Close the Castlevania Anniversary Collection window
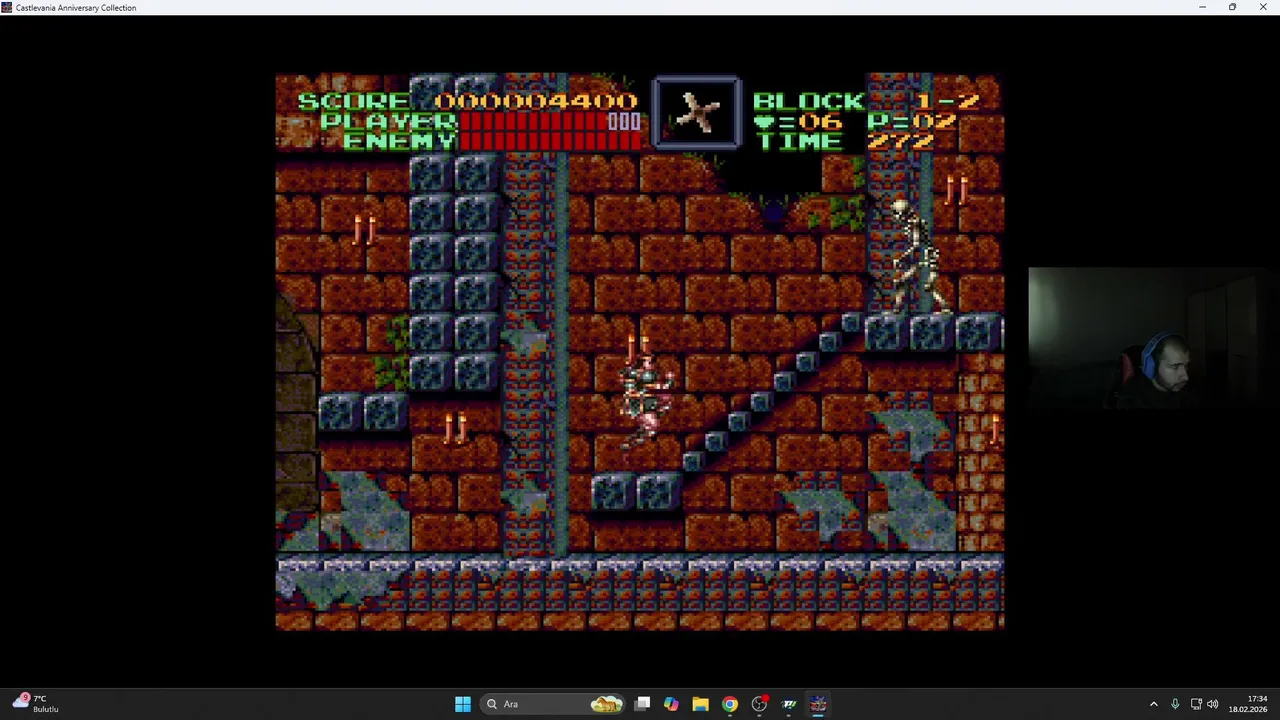The image size is (1280, 720). coord(1263,7)
